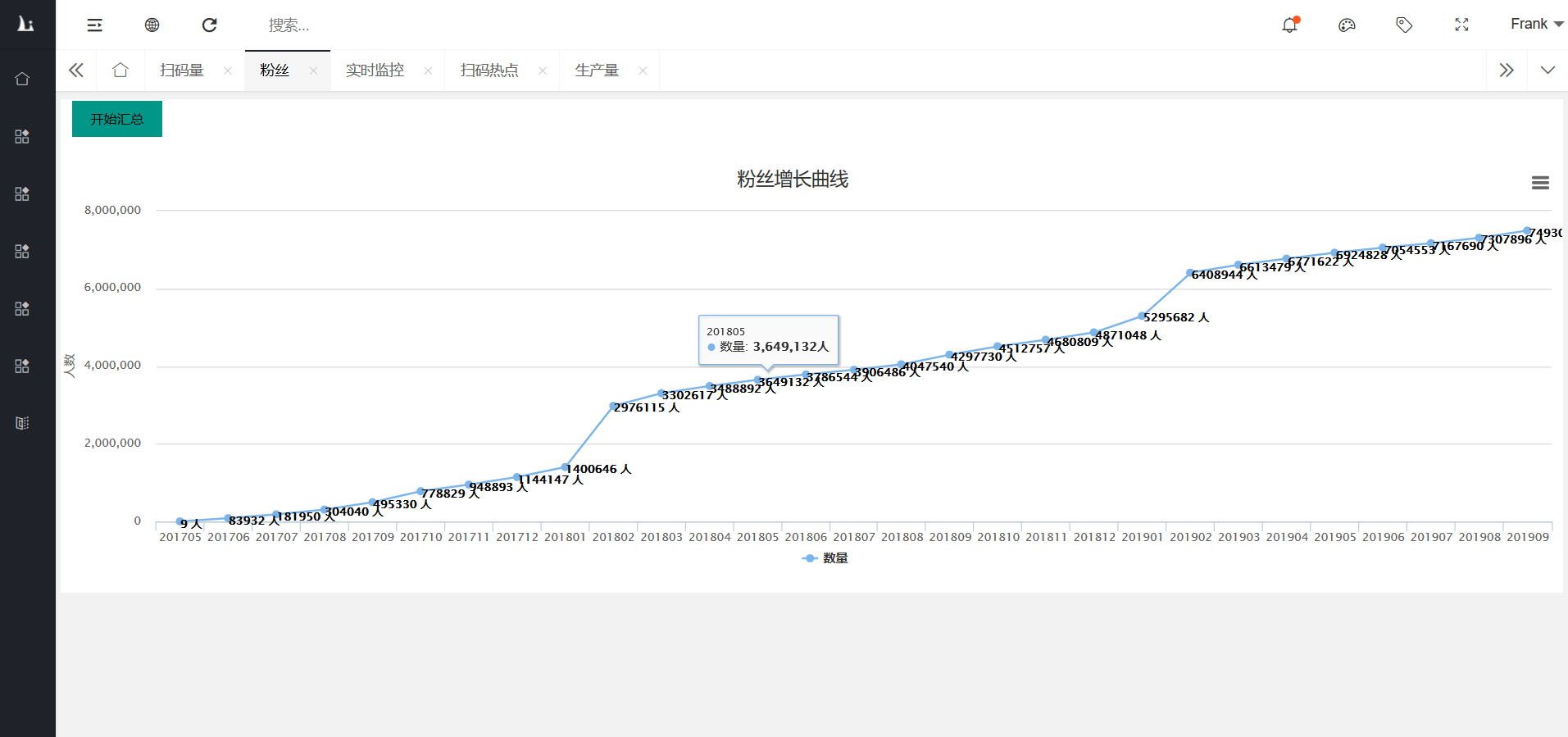1568x737 pixels.
Task: Enter fullscreen mode via expand icon
Action: [x=1461, y=25]
